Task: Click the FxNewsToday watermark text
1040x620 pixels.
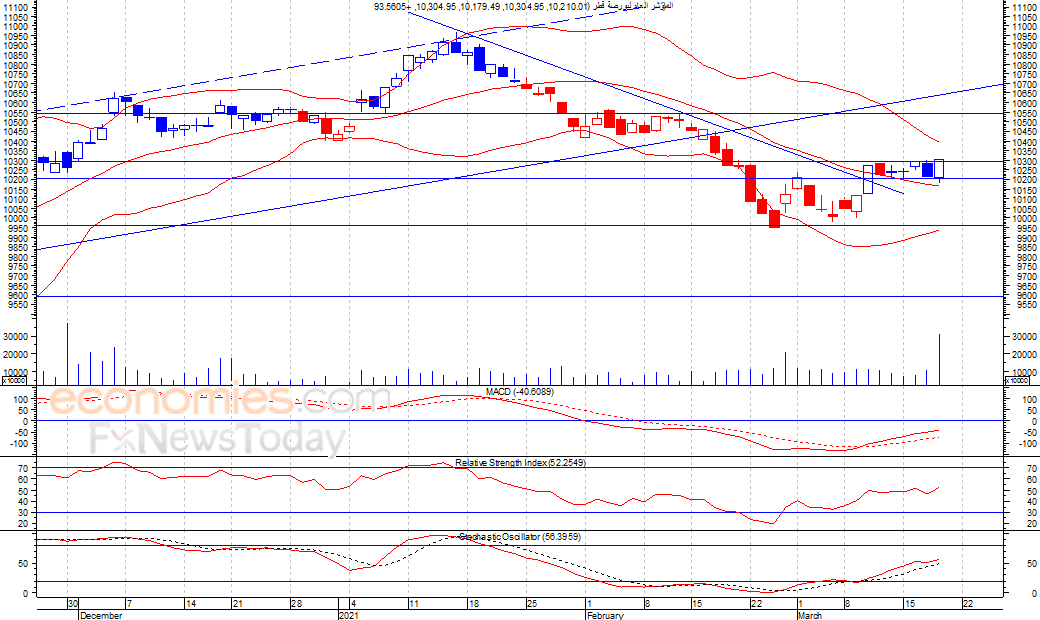Action: click(218, 439)
